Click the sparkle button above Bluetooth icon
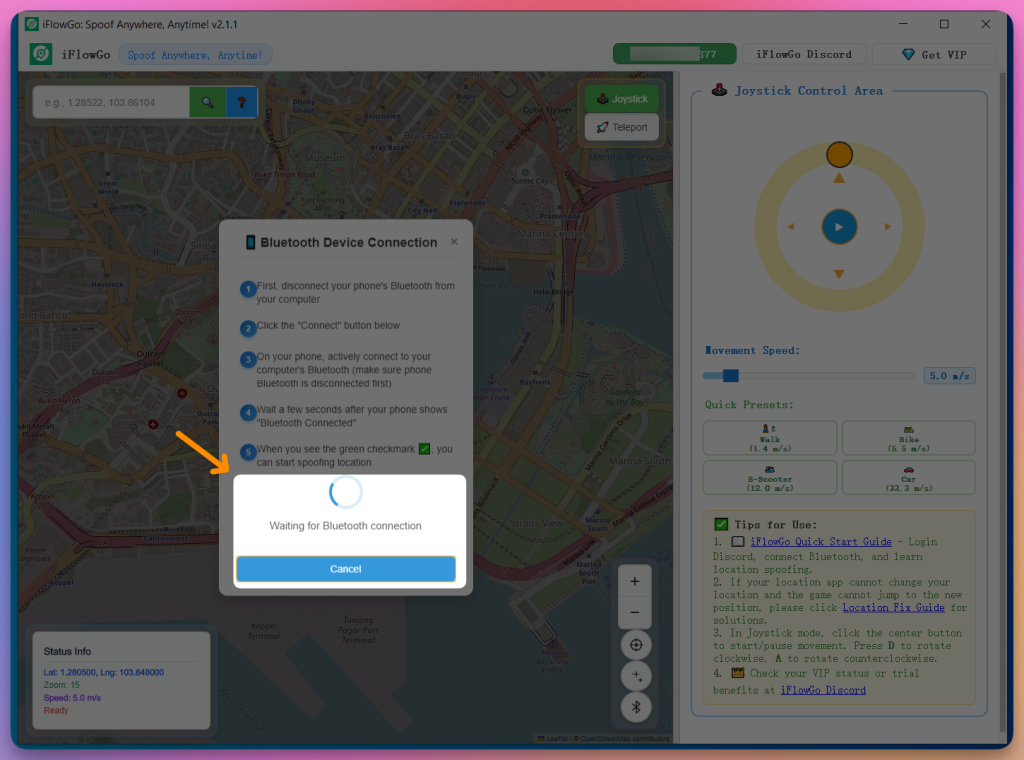 (x=635, y=676)
